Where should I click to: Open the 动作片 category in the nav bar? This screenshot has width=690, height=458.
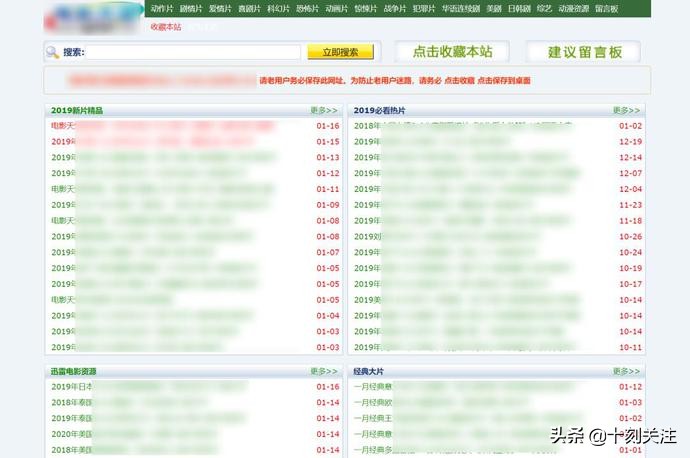click(161, 8)
